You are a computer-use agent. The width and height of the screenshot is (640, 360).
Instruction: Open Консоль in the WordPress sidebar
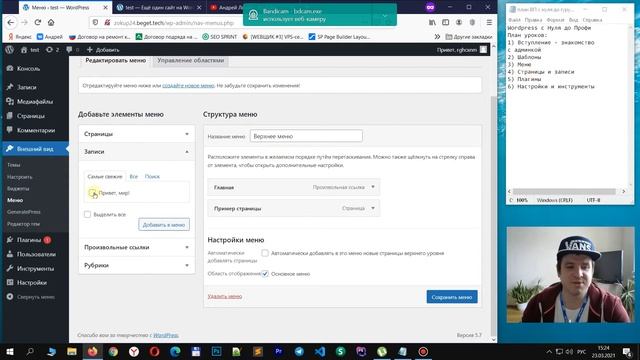[28, 69]
